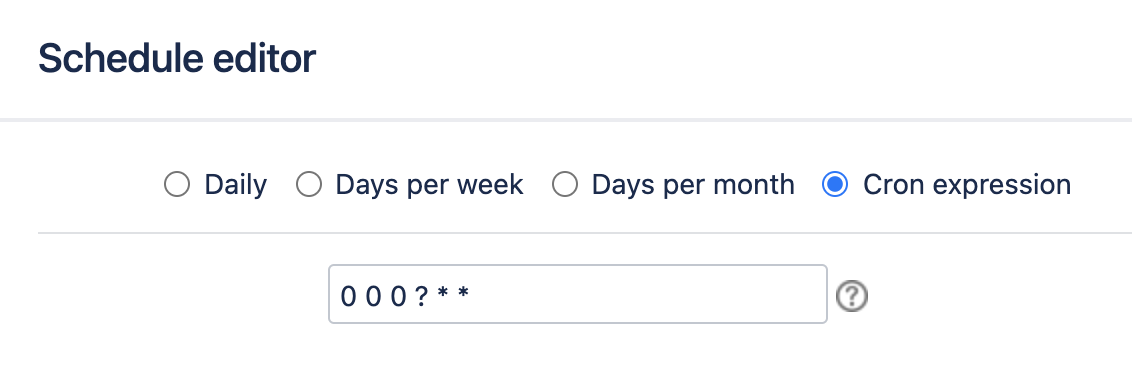Click the "Schedule editor" heading

pos(177,58)
